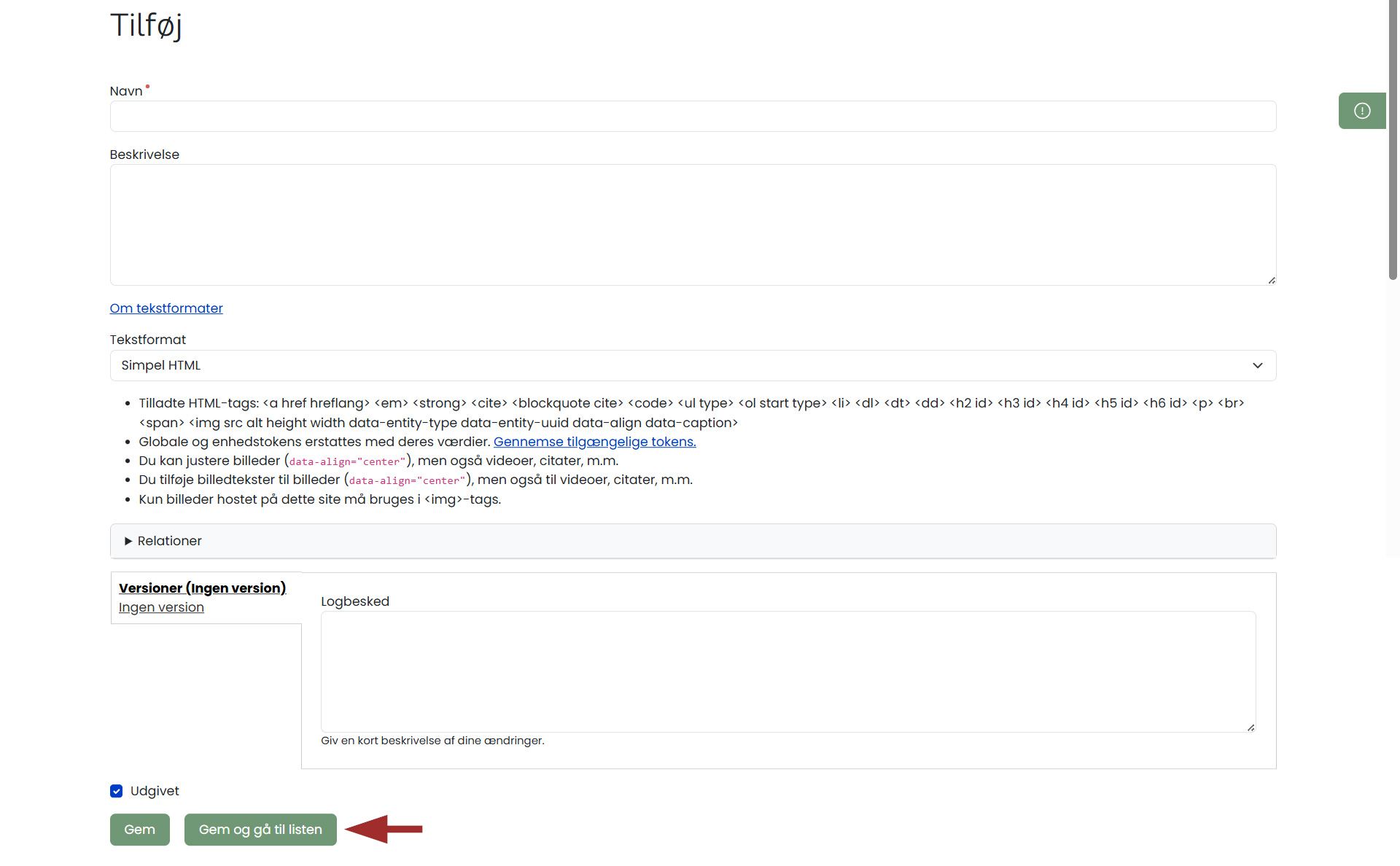The image size is (1400, 866).
Task: Click the Tekstformat field label
Action: [148, 340]
